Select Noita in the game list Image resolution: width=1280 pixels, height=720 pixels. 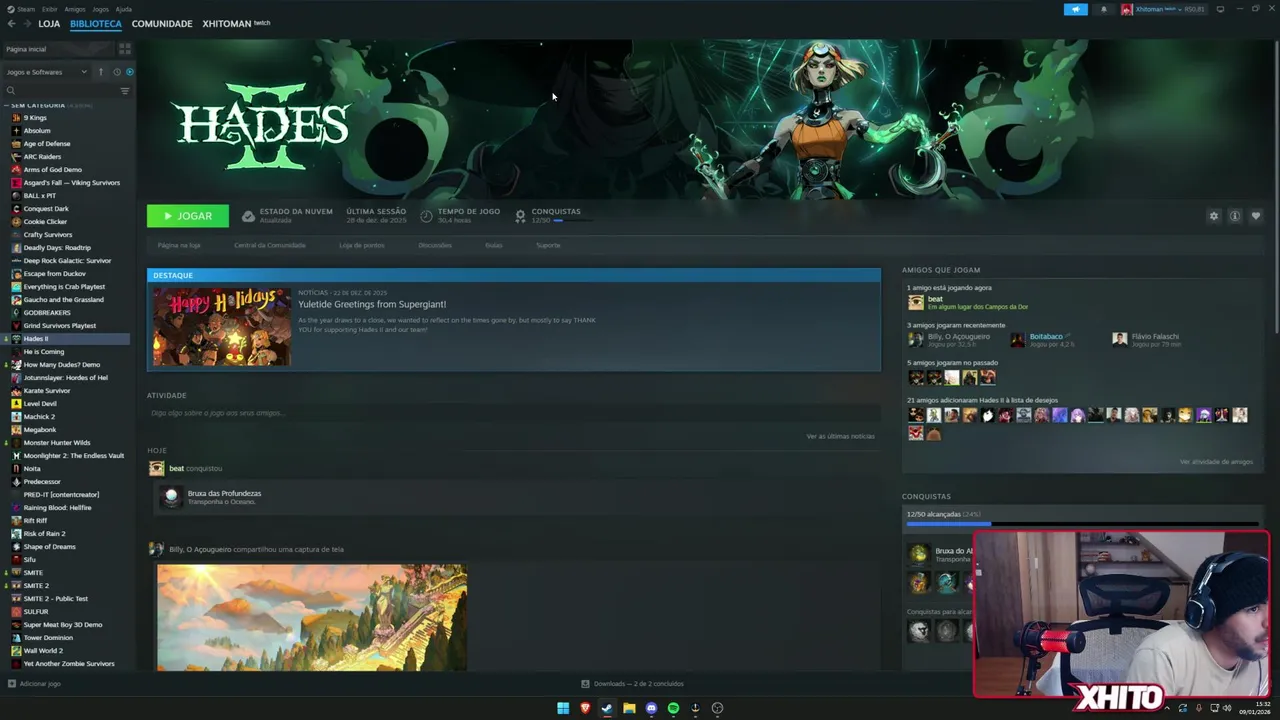(32, 469)
